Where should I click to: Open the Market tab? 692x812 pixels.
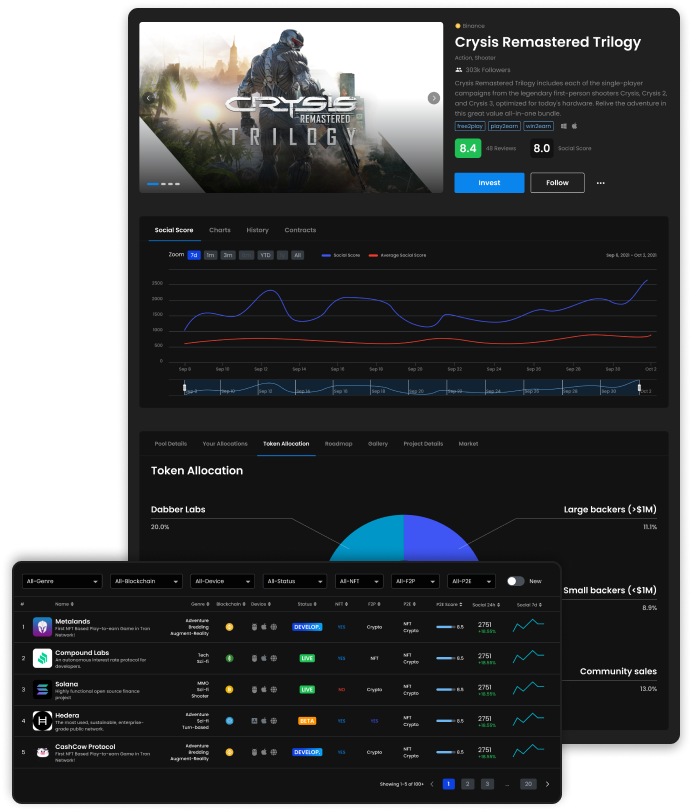tap(468, 444)
